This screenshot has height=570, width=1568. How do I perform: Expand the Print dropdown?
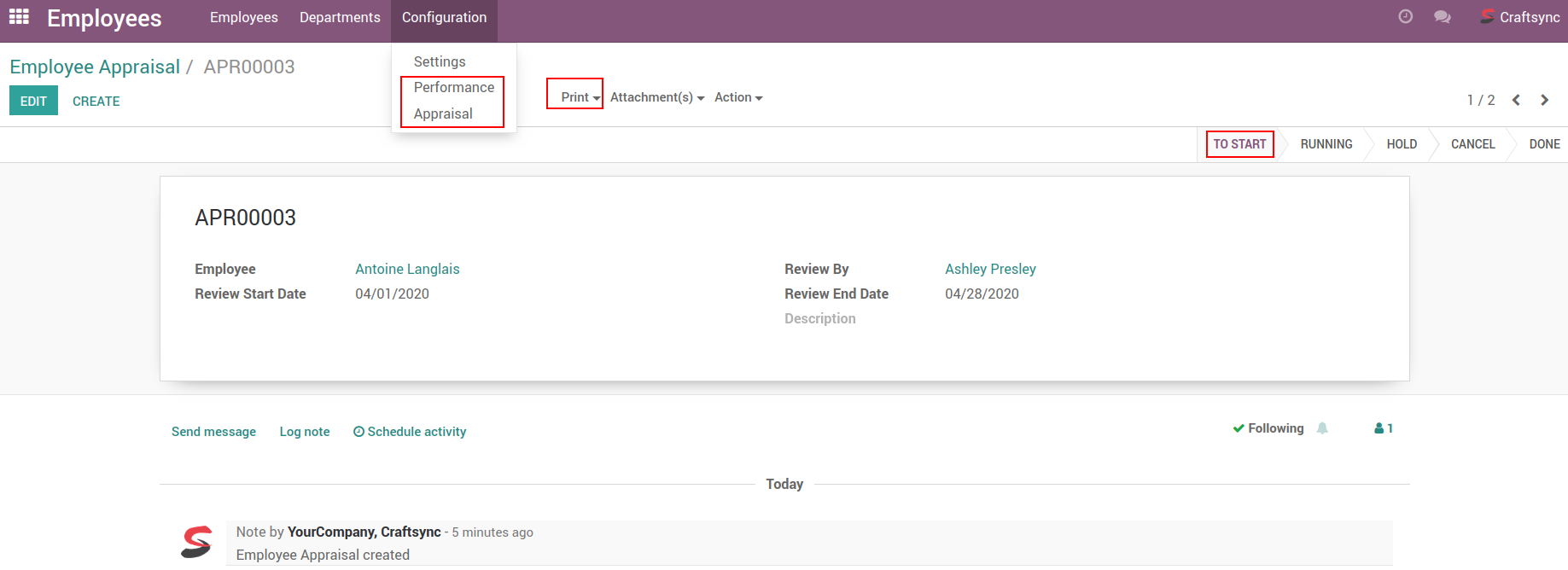(580, 97)
